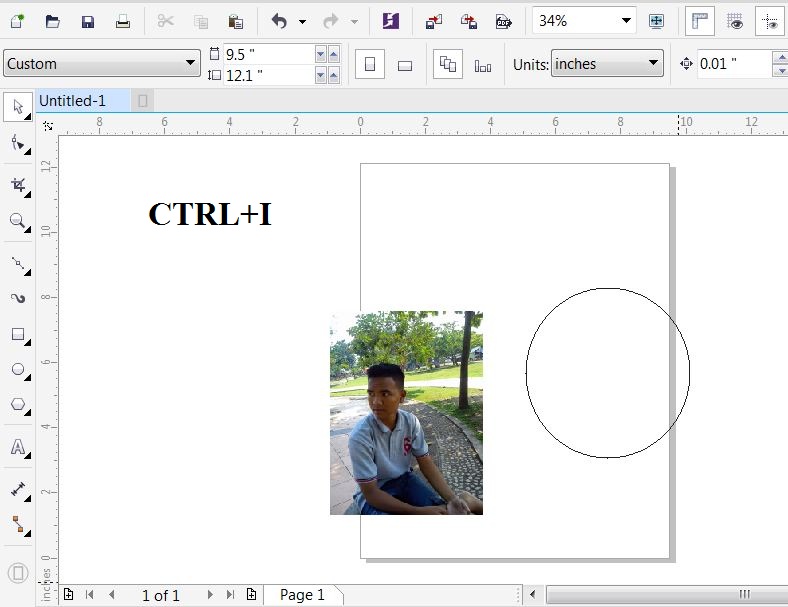
Task: Click the Paste clipboard icon
Action: coord(235,22)
